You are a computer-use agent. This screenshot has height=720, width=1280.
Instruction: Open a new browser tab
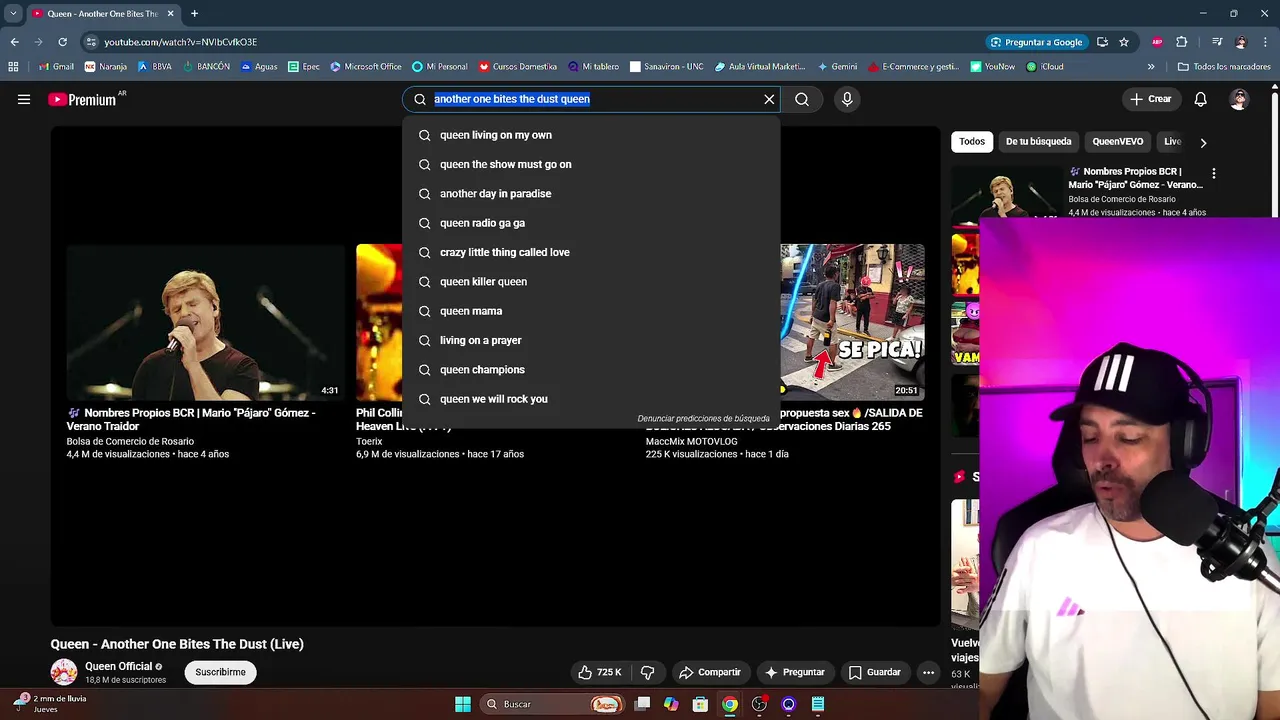(x=194, y=14)
